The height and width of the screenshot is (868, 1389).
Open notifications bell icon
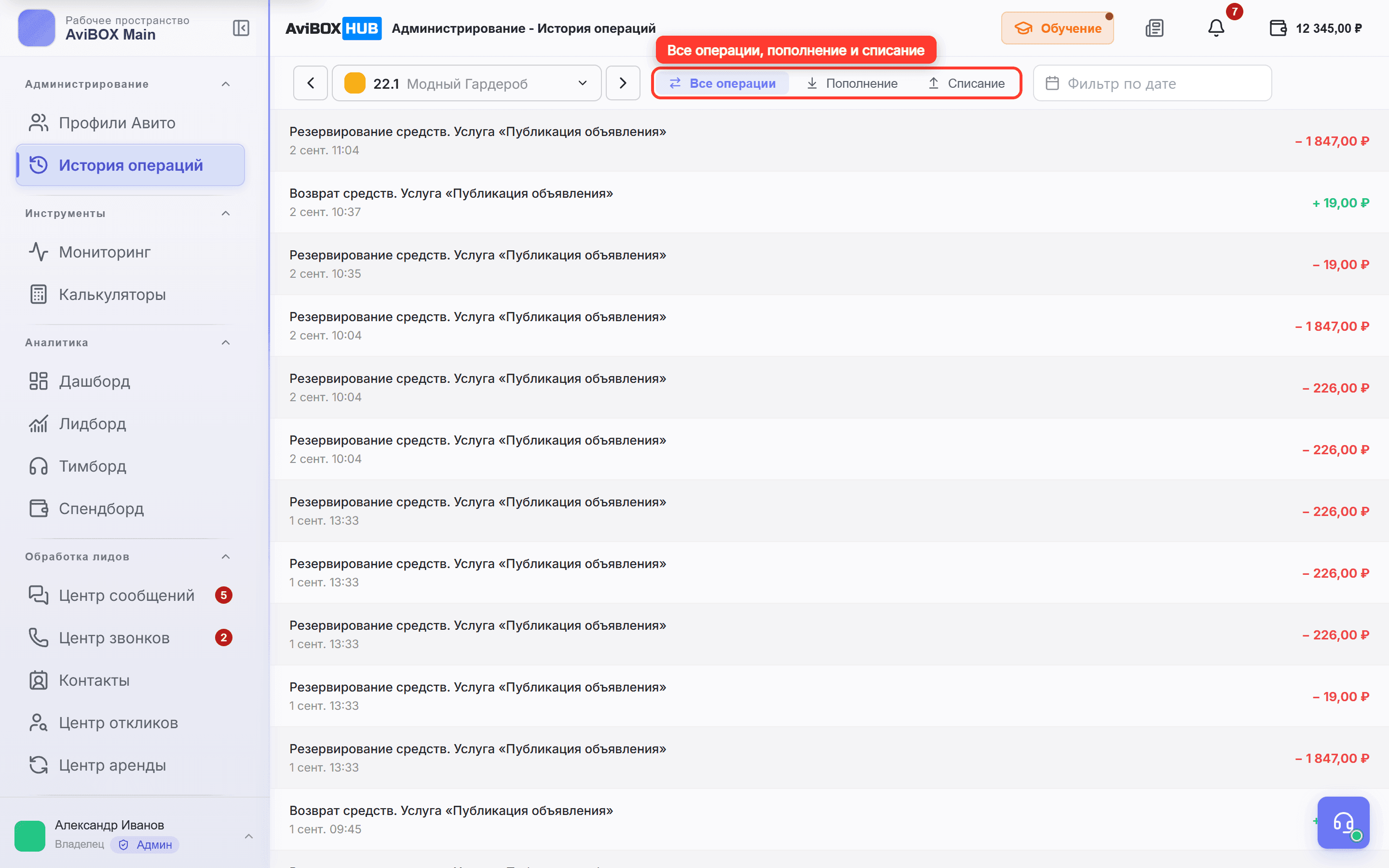(x=1216, y=28)
